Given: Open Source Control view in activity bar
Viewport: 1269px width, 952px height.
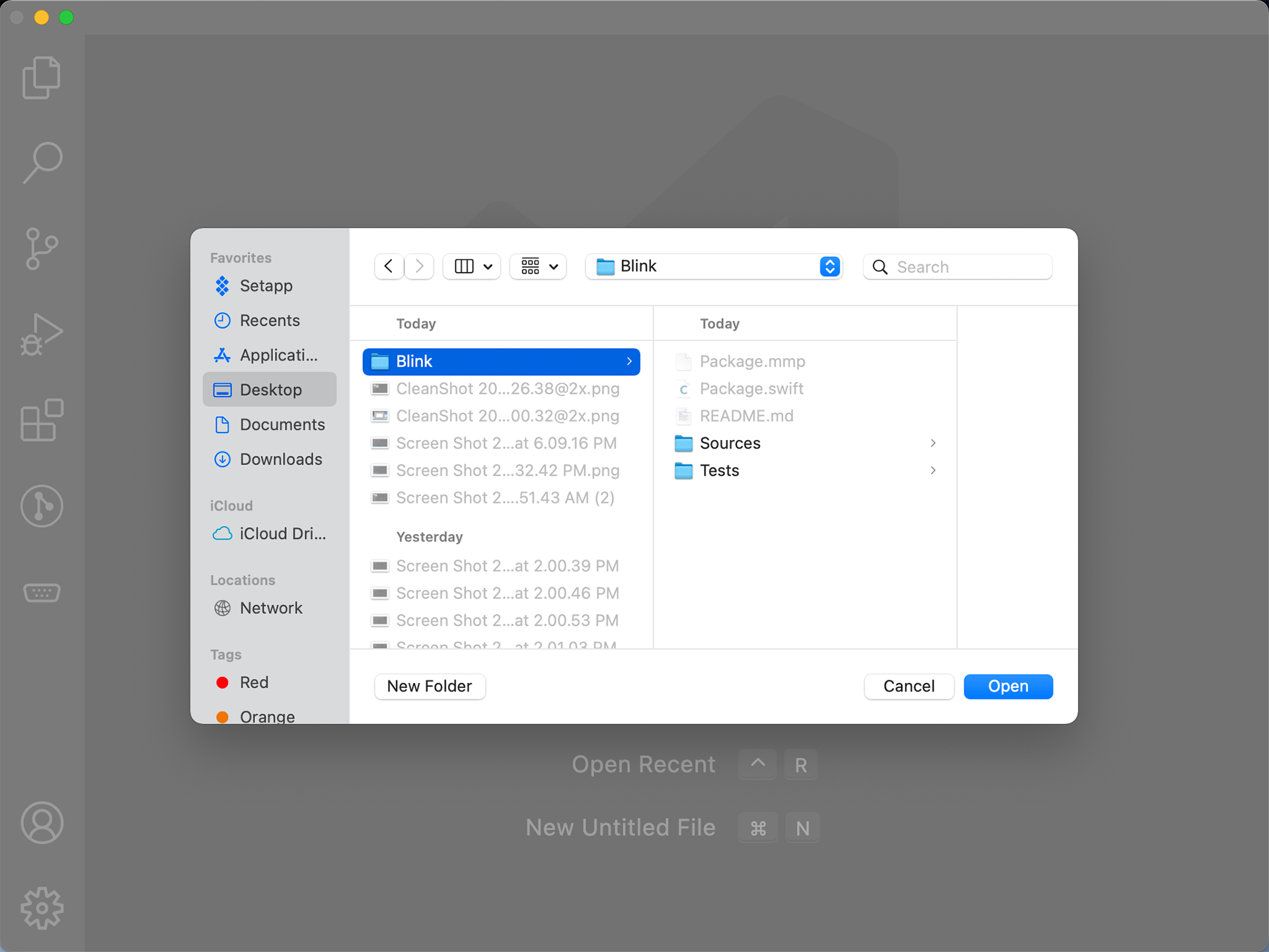Looking at the screenshot, I should tap(42, 249).
